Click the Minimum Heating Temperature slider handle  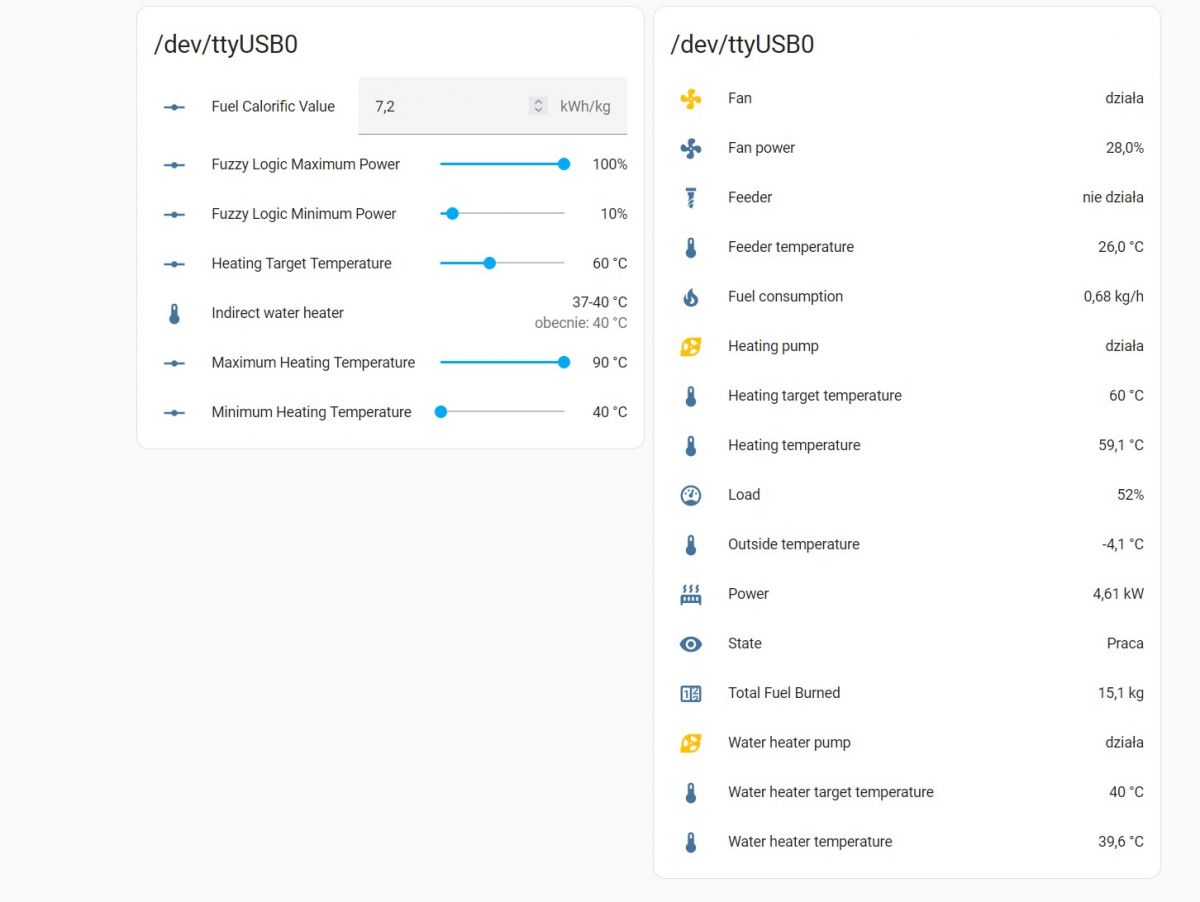tap(441, 412)
